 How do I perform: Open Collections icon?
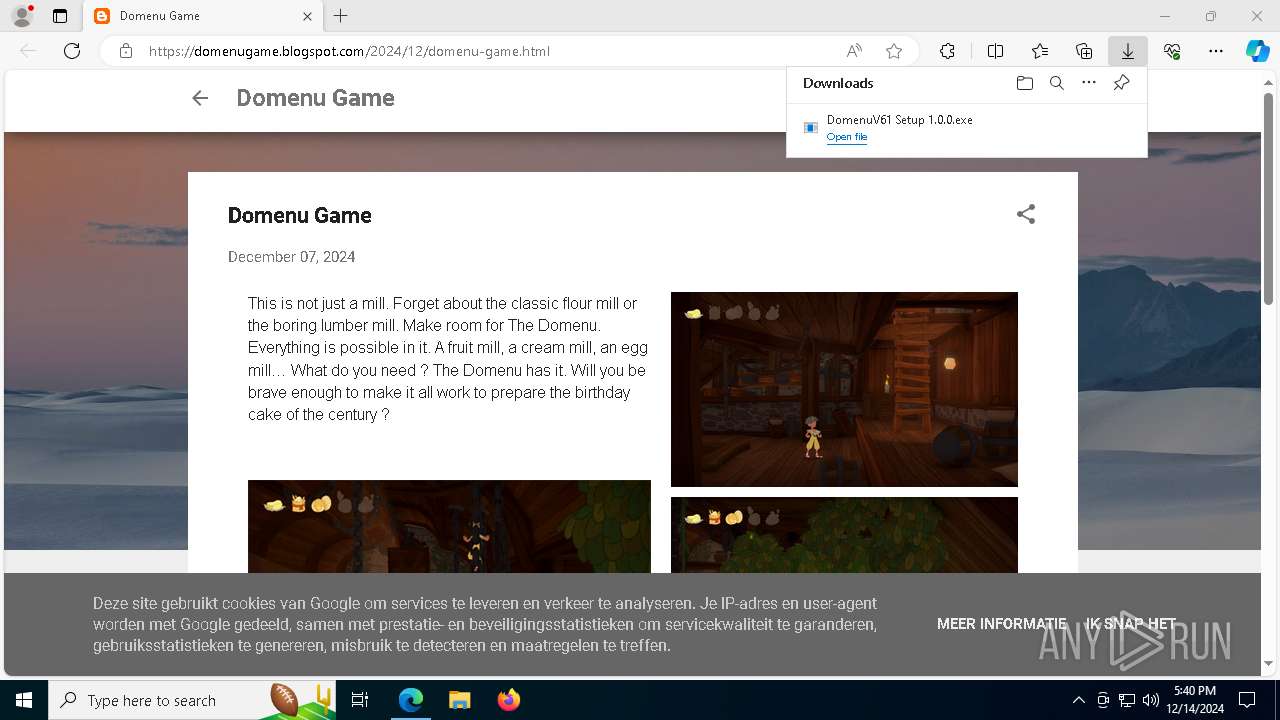pyautogui.click(x=1084, y=51)
